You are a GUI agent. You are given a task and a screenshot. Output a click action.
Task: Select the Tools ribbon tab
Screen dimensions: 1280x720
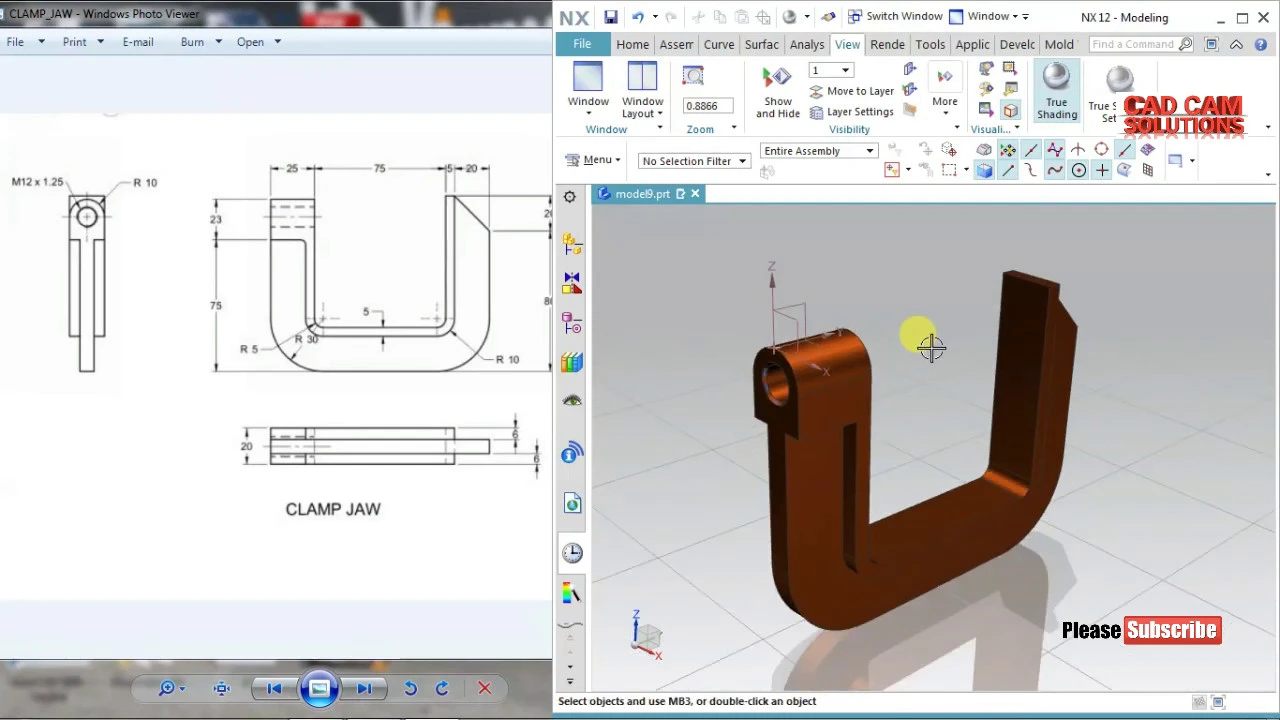930,44
